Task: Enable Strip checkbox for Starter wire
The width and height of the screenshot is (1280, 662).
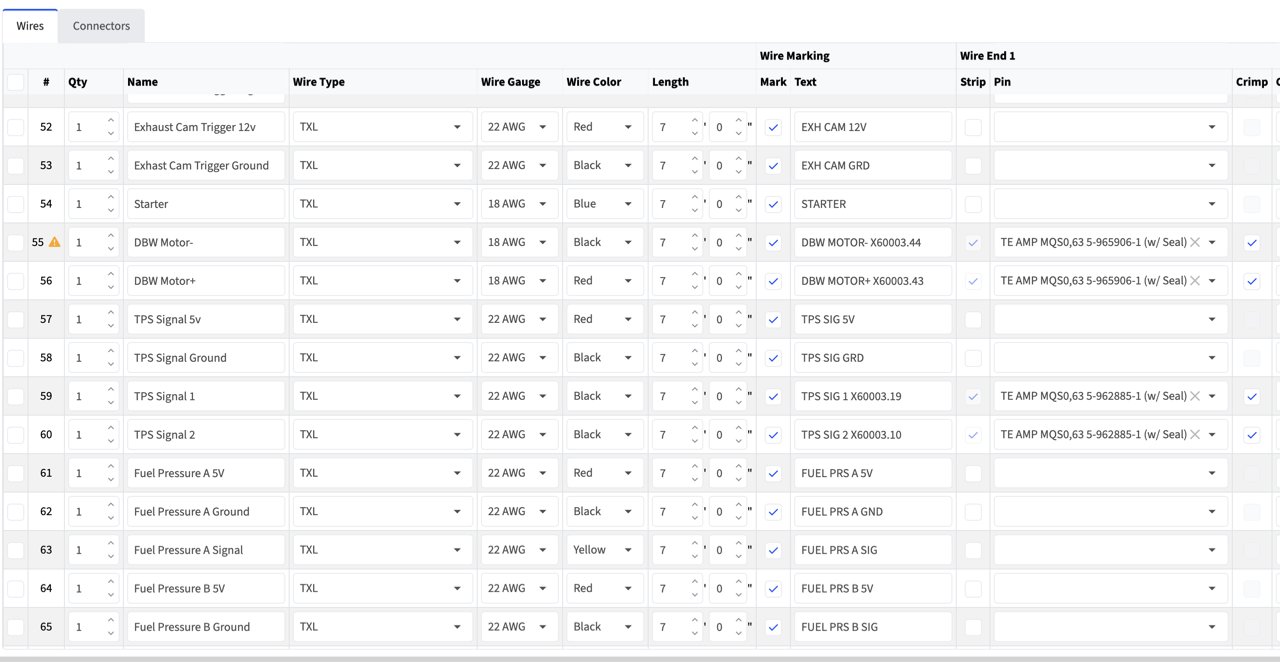Action: (973, 204)
